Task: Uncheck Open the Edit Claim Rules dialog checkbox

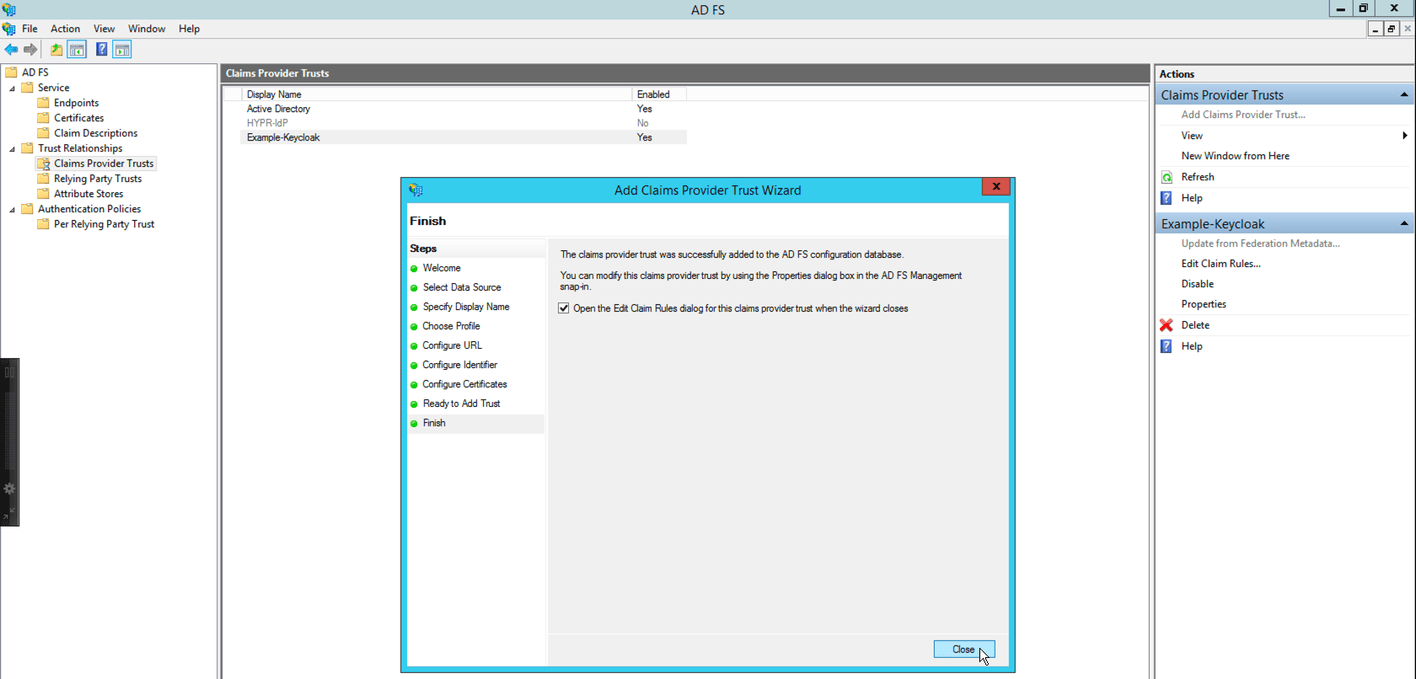Action: (564, 308)
